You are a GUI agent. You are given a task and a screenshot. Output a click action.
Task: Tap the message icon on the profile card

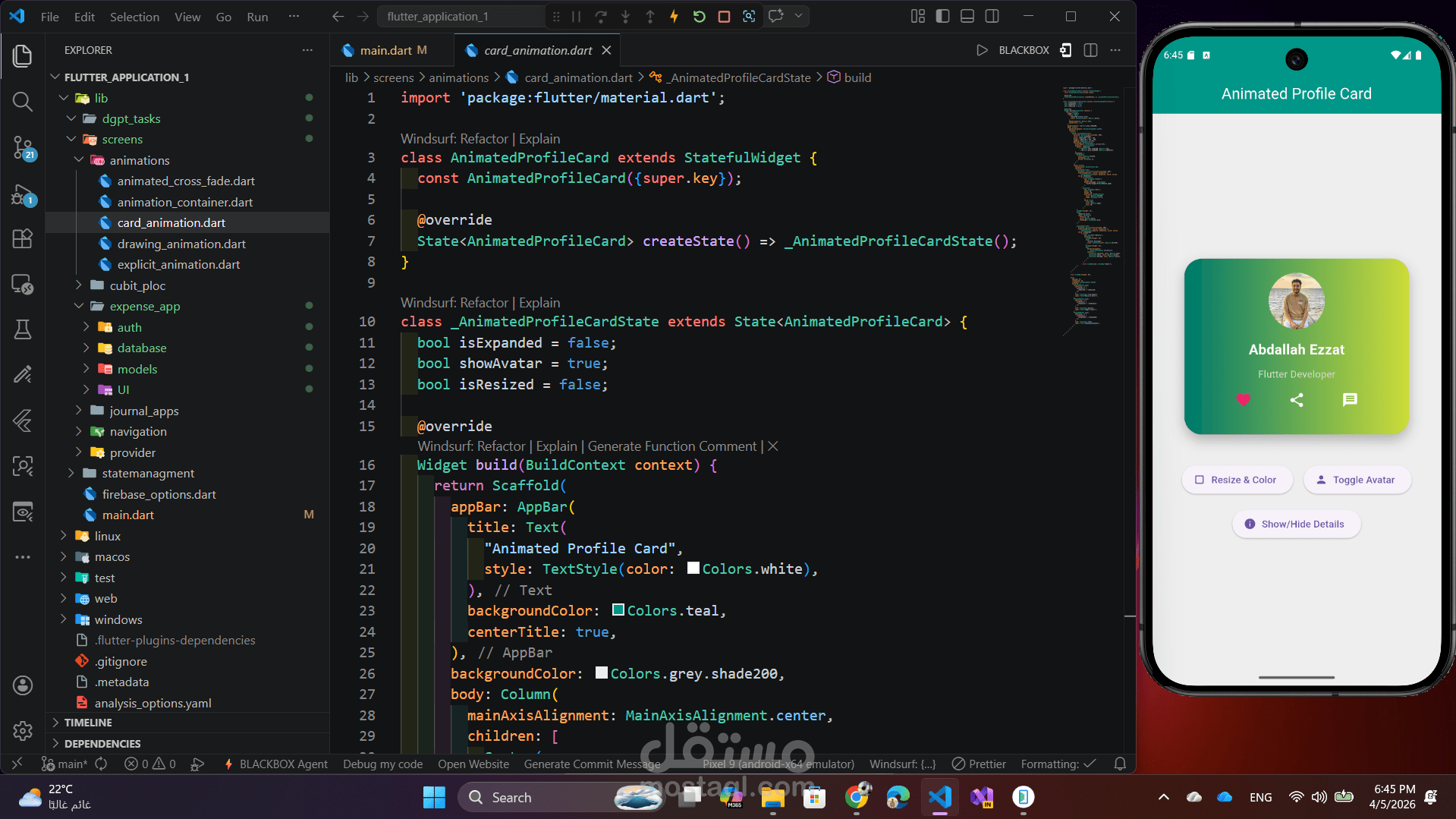click(x=1350, y=399)
